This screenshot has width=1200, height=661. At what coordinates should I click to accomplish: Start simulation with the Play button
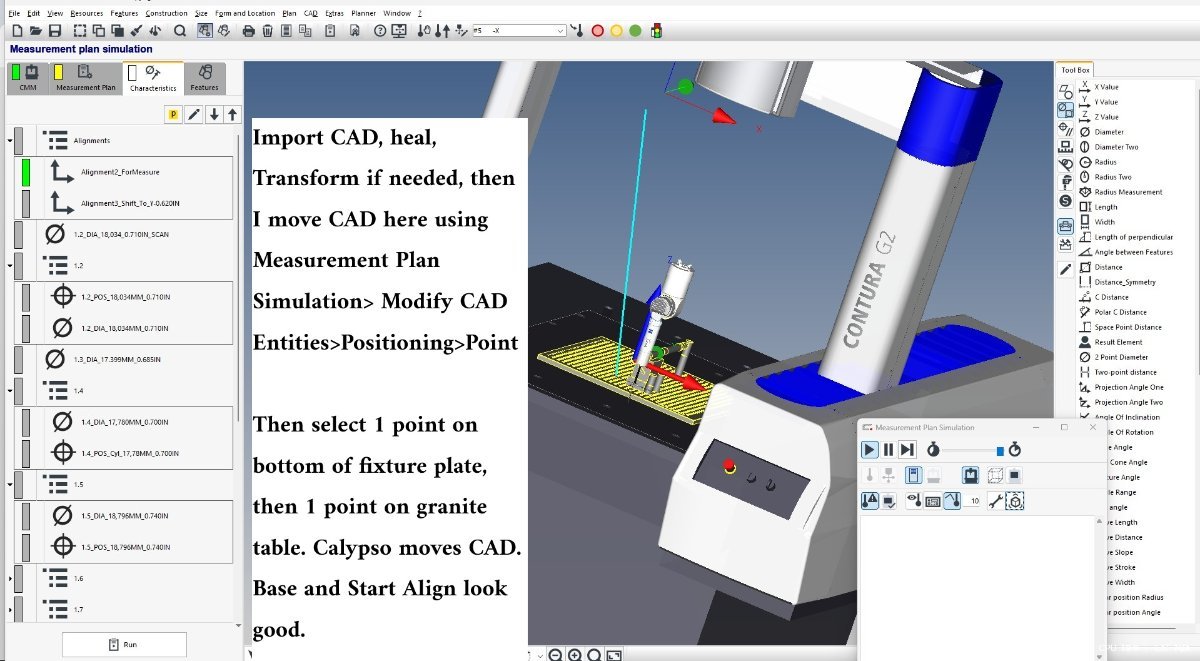pos(870,450)
